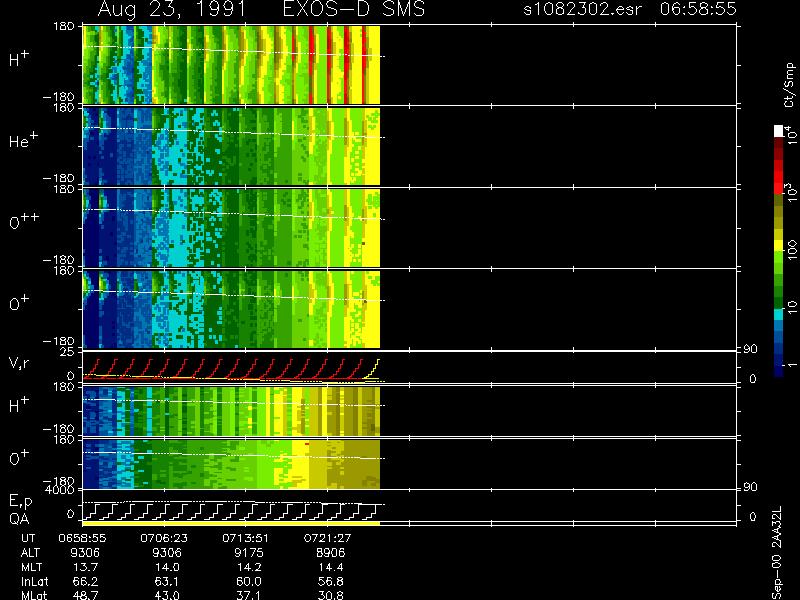Click the H+ label just below V,r
The width and height of the screenshot is (800, 600).
19,405
